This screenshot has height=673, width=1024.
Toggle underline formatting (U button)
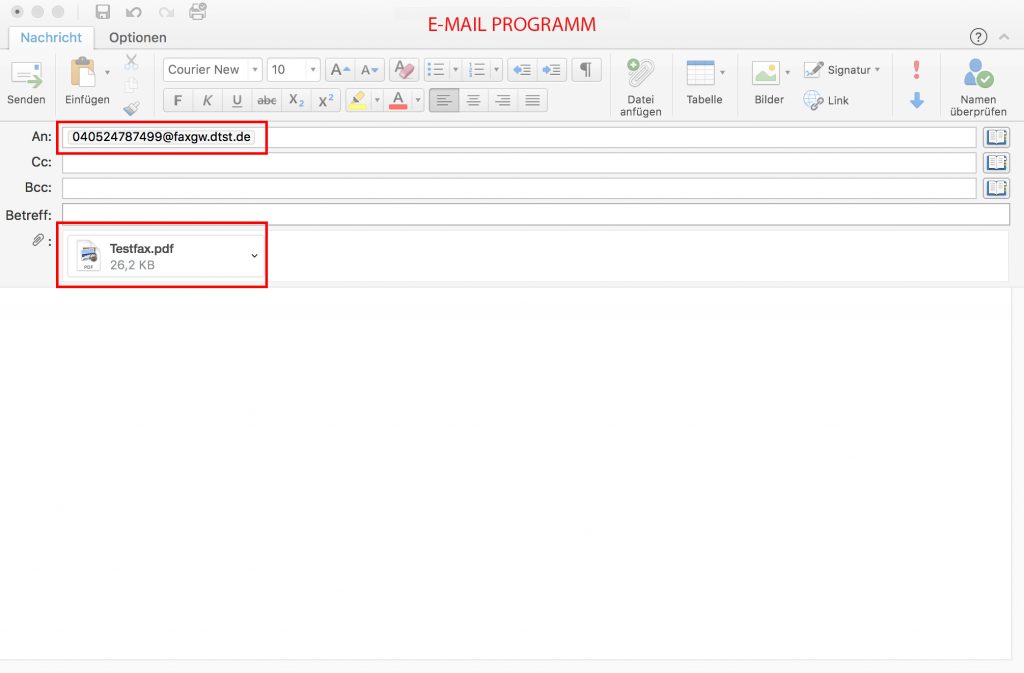(237, 100)
